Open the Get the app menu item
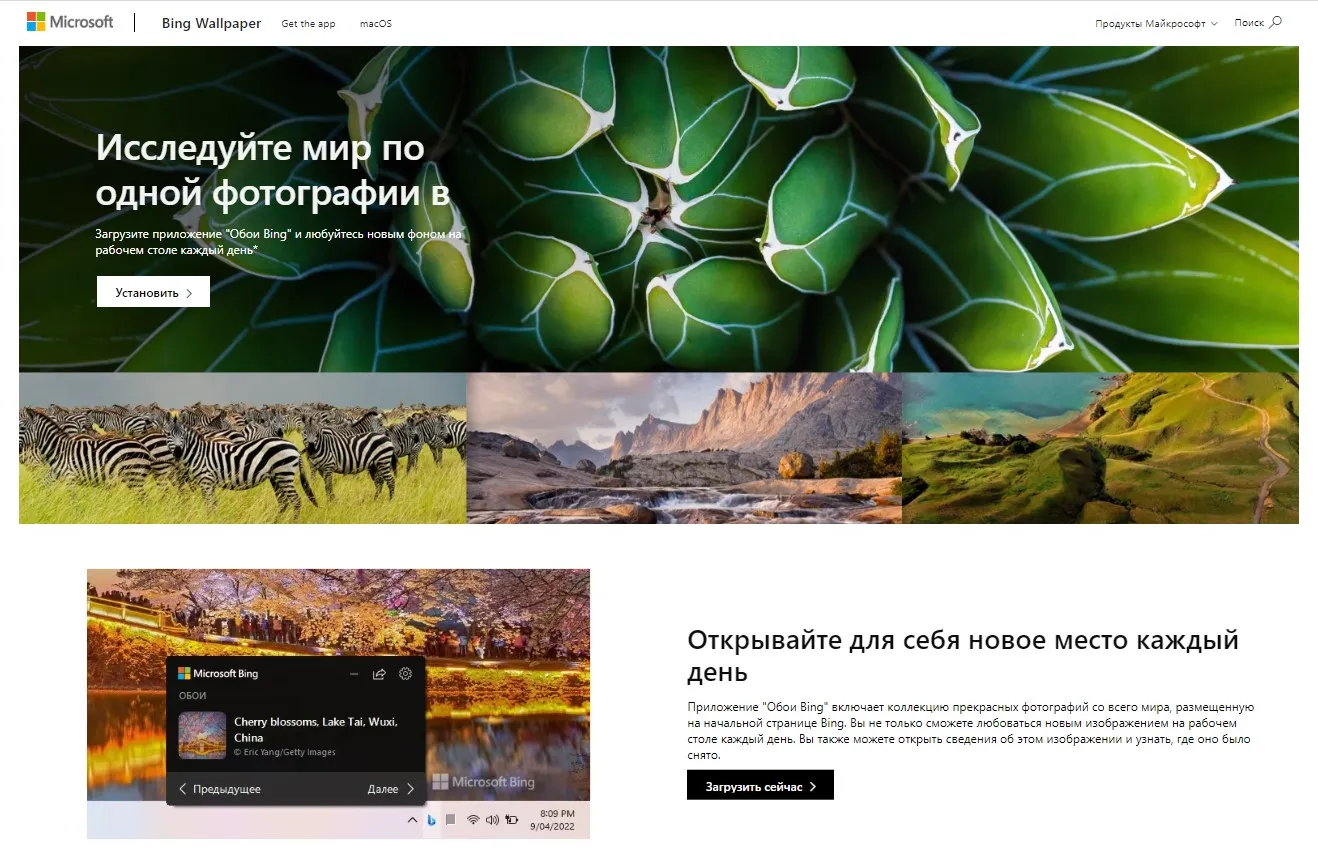Screen dimensions: 1318x862 click(308, 23)
